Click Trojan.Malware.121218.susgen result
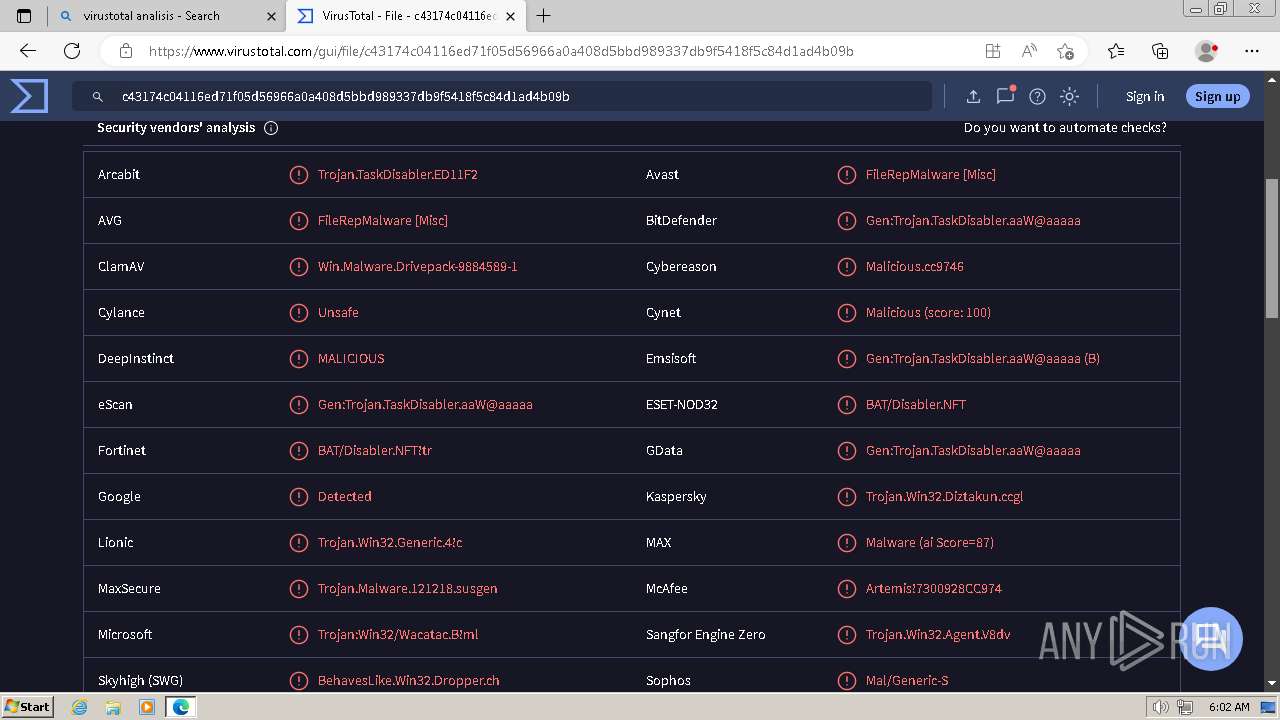Viewport: 1280px width, 720px height. [408, 589]
